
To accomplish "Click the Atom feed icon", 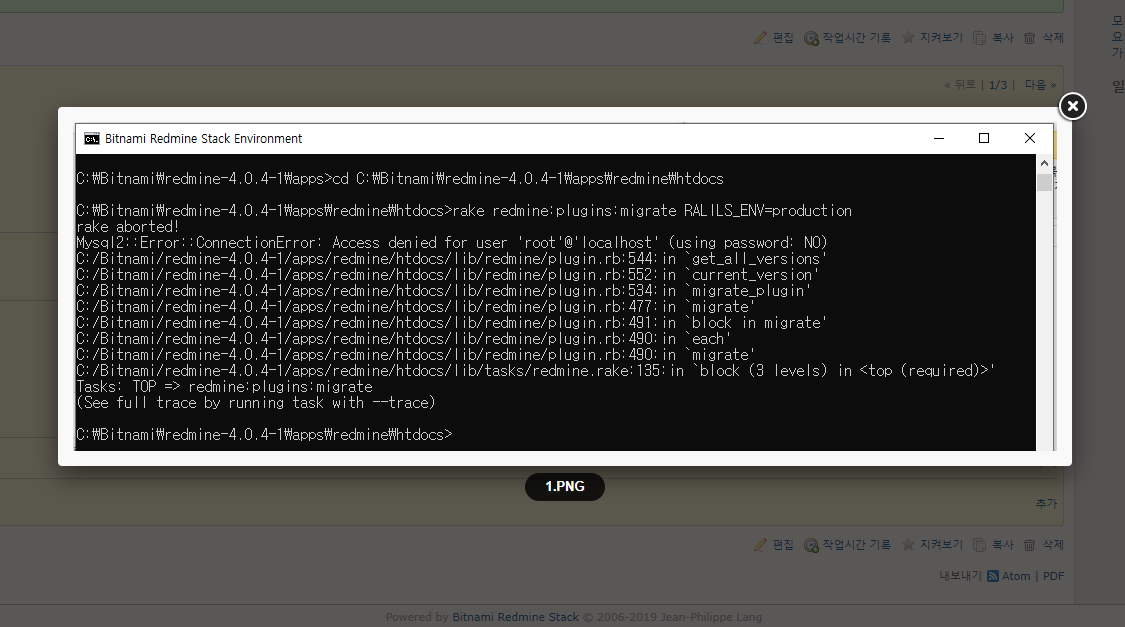I will [x=993, y=576].
